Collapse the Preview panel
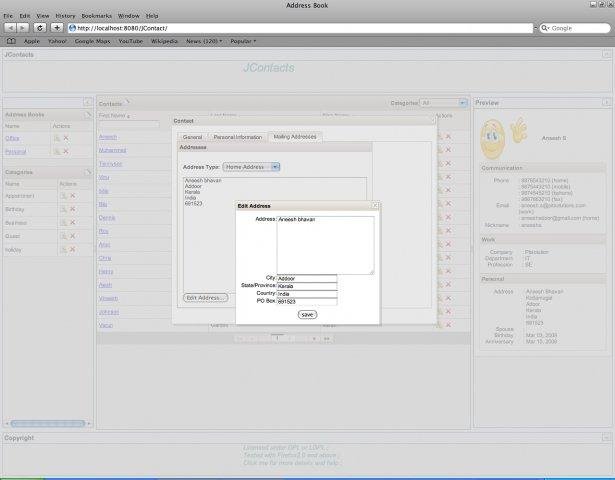Viewport: 615px width, 480px height. coord(606,102)
